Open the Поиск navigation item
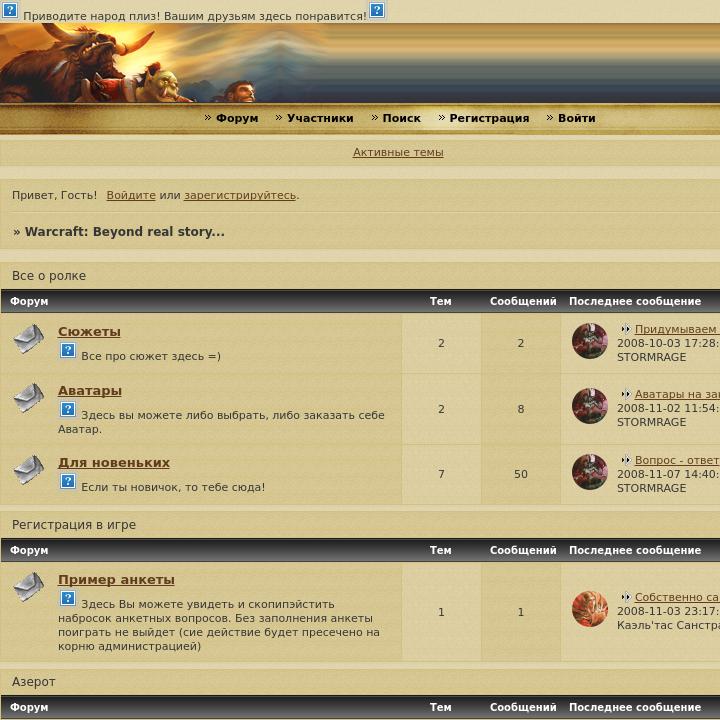 (x=401, y=118)
